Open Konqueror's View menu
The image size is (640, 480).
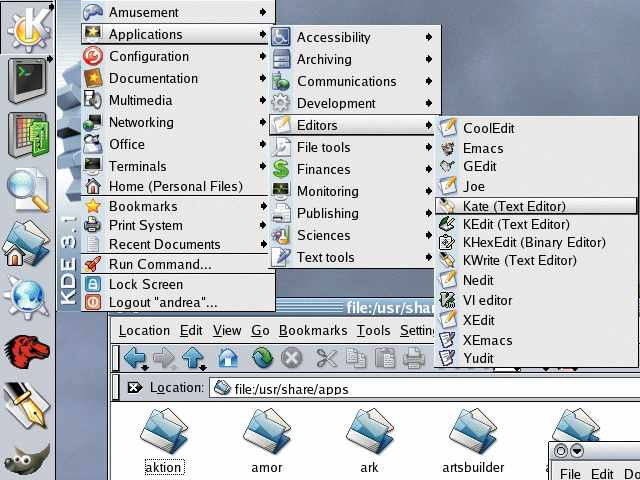[227, 331]
